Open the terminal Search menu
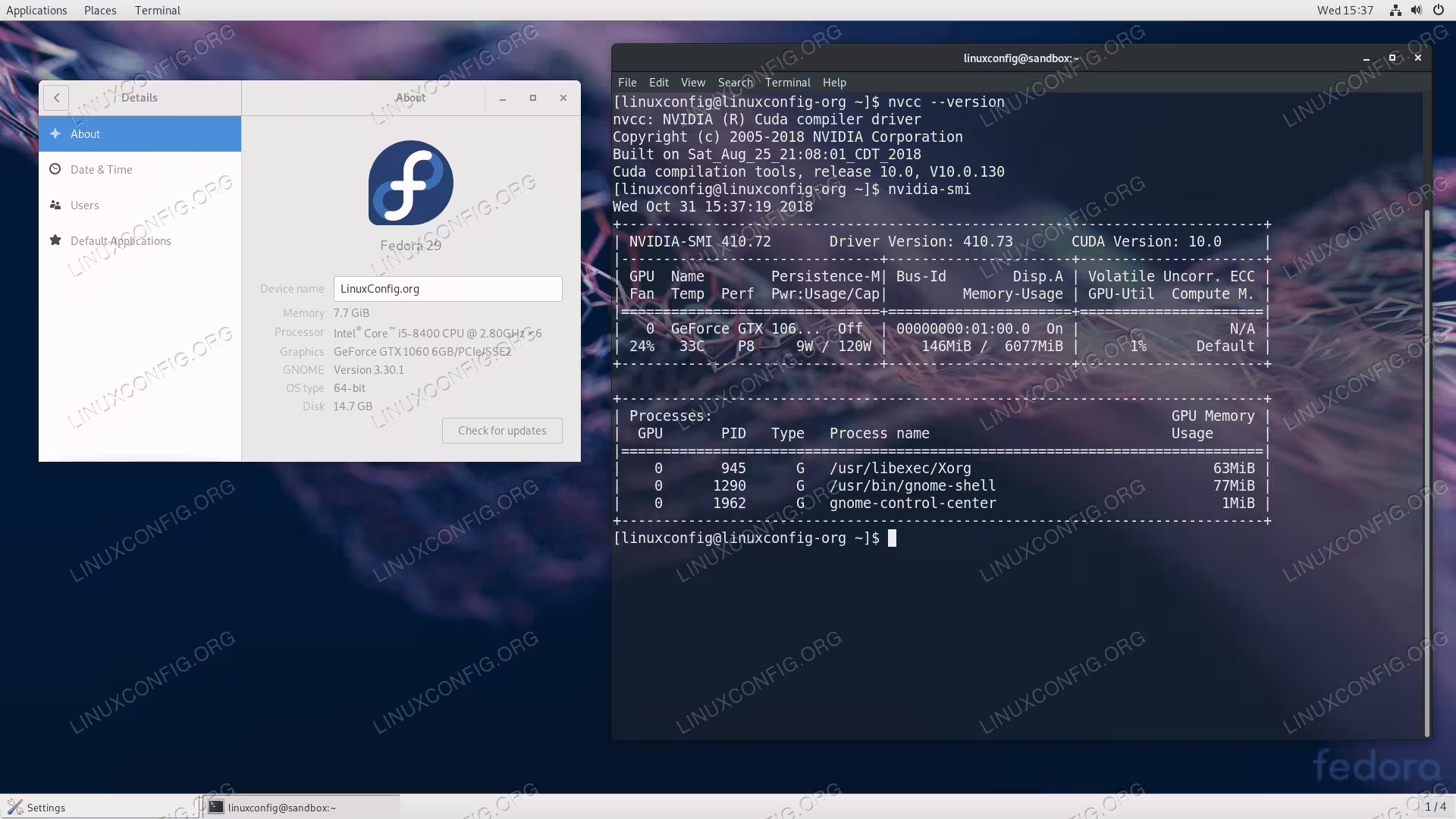Image resolution: width=1456 pixels, height=819 pixels. tap(736, 83)
